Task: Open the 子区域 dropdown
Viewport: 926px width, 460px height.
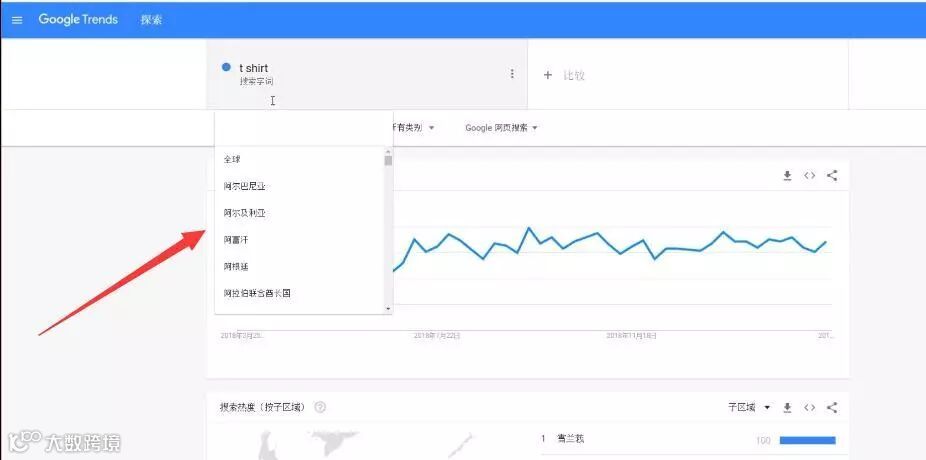Action: click(749, 407)
